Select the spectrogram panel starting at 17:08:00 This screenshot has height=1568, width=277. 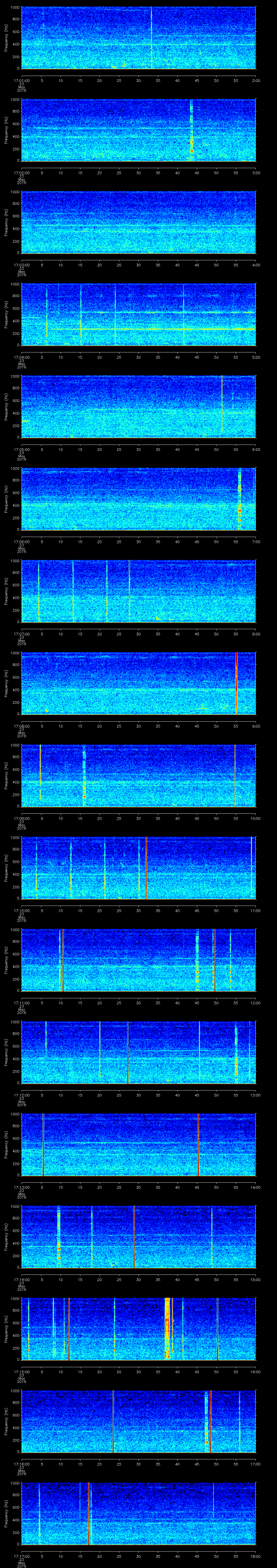coord(138,683)
